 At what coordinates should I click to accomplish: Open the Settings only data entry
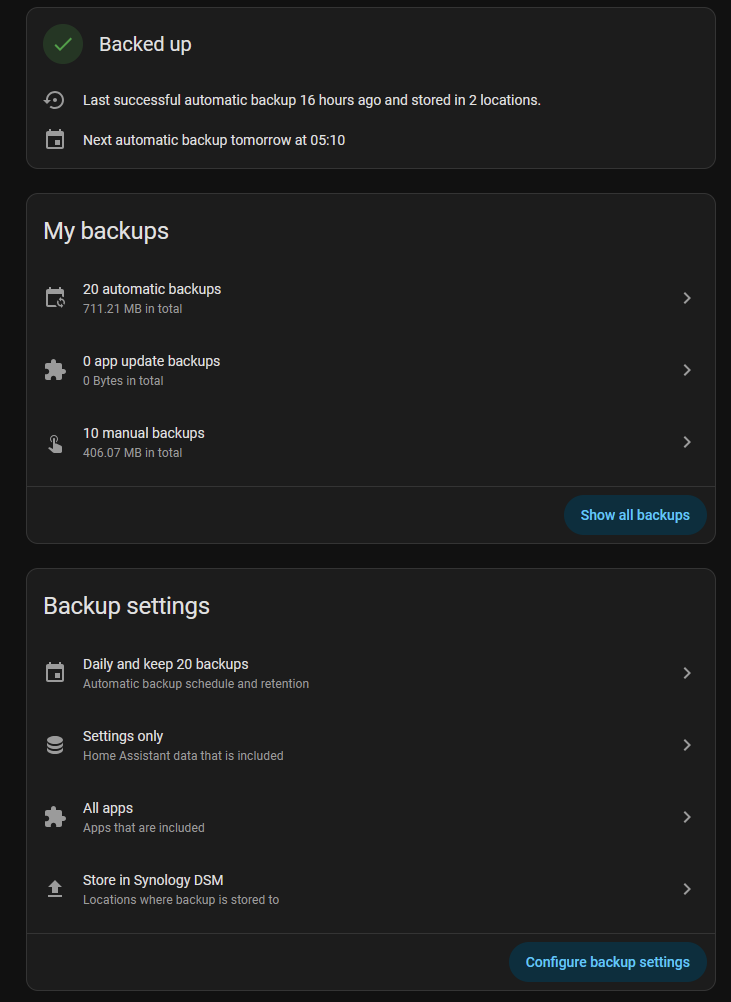(123, 737)
